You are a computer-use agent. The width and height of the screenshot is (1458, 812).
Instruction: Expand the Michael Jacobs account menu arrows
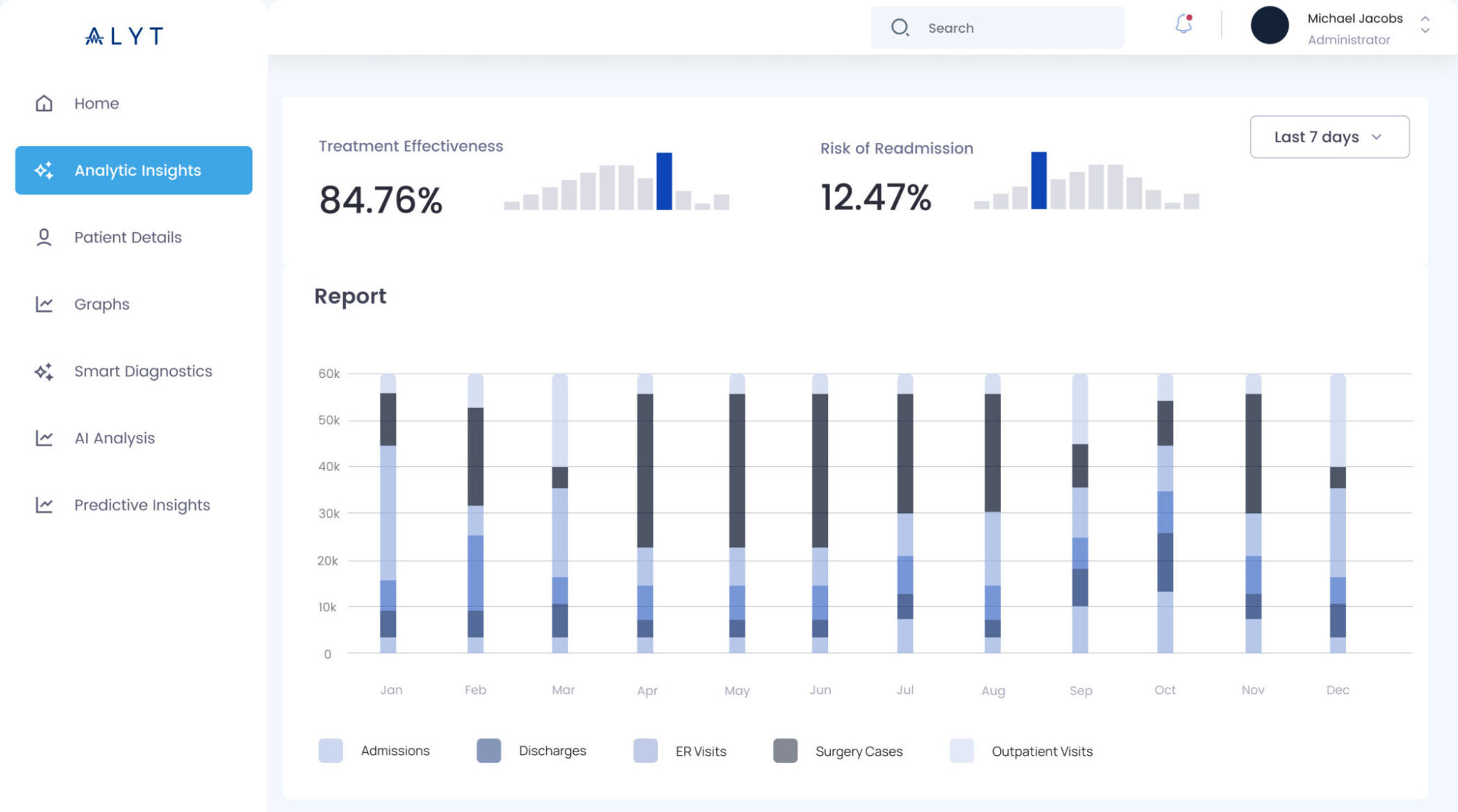tap(1425, 24)
